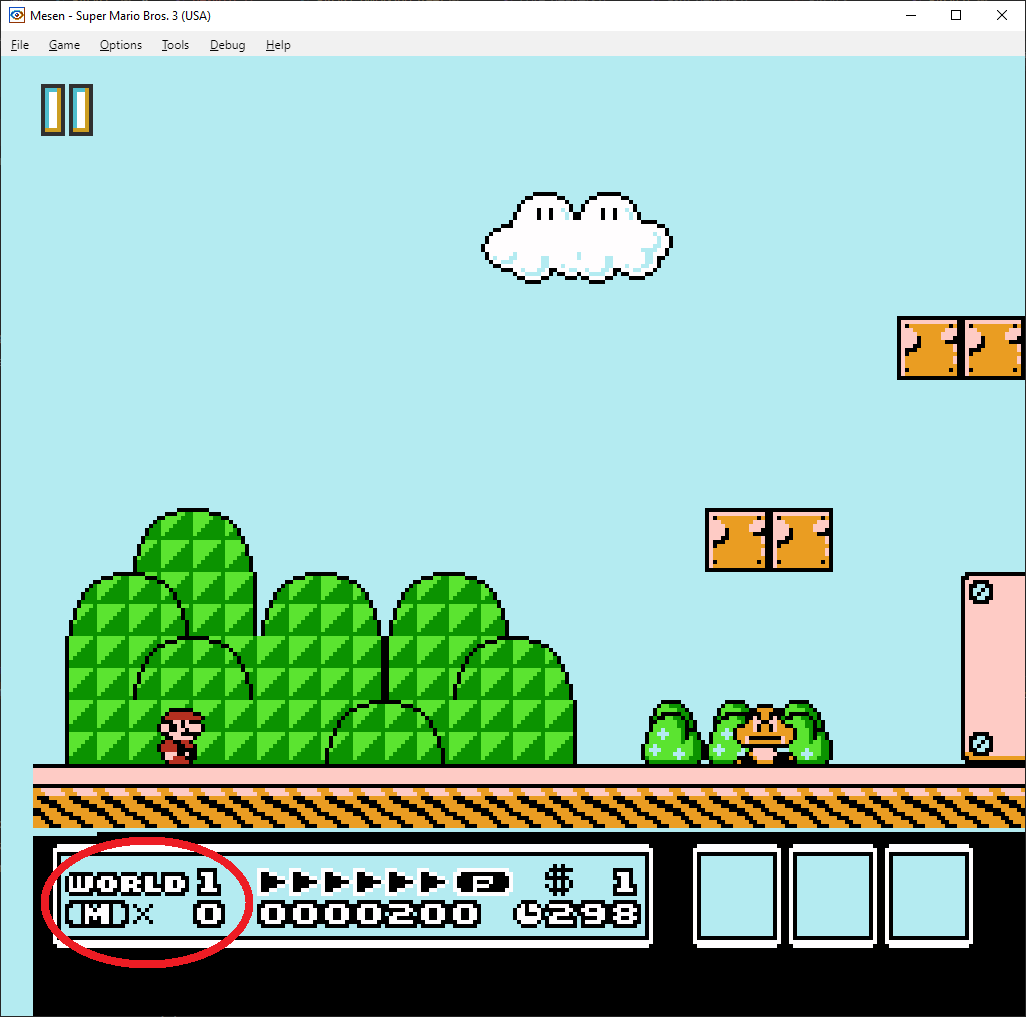Open the Help menu

pos(278,45)
